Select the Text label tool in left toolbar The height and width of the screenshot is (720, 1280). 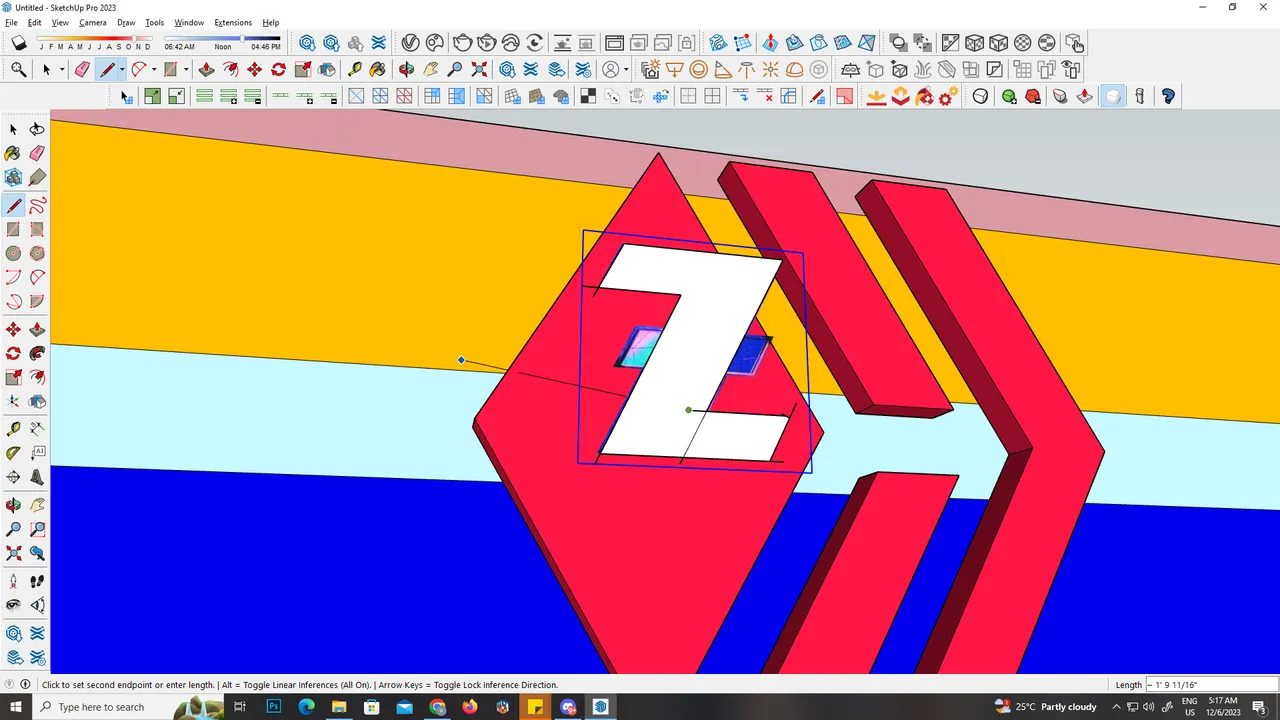tap(37, 453)
